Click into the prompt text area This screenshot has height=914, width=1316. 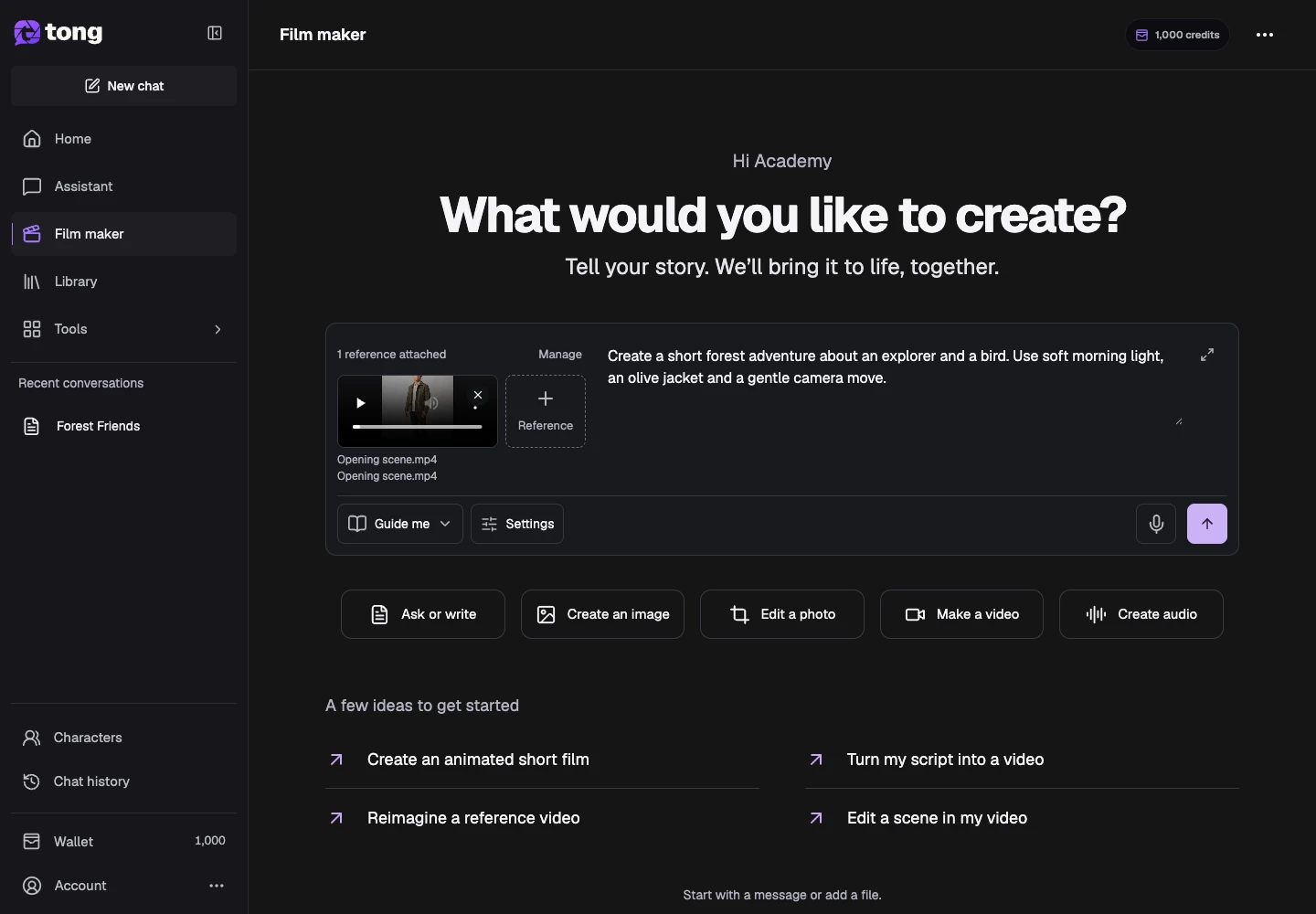[895, 386]
